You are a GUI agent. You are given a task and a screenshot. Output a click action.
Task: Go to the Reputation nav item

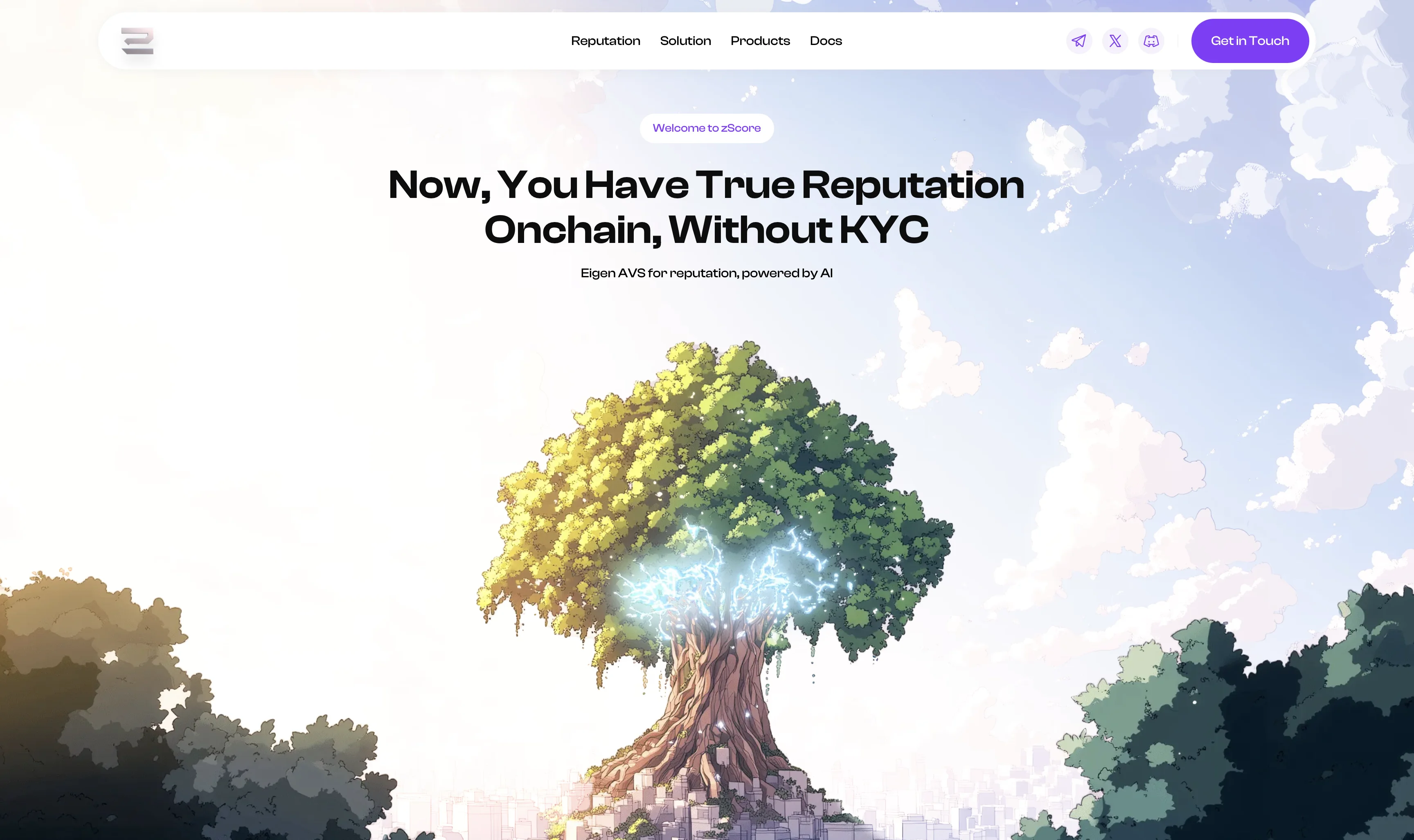click(606, 41)
